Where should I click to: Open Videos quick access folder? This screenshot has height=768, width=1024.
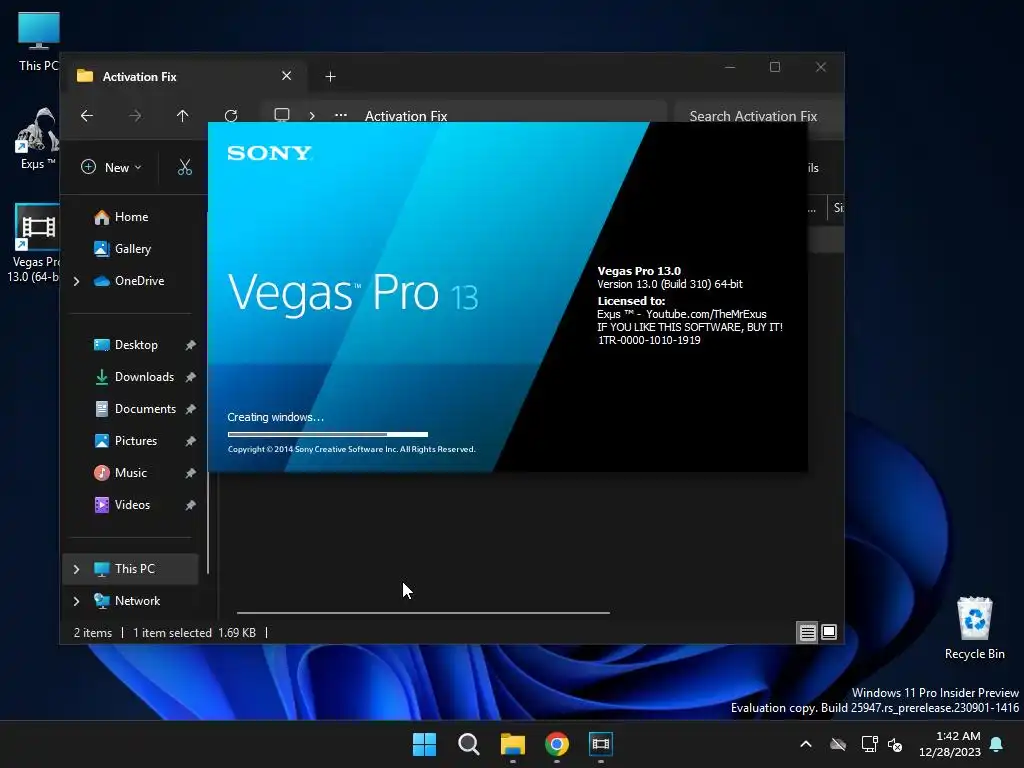coord(132,505)
